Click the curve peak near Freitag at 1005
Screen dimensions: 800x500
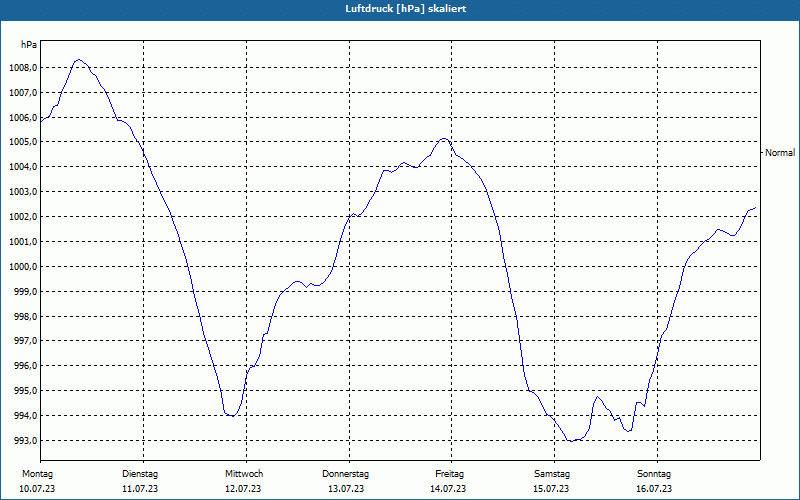tap(444, 138)
